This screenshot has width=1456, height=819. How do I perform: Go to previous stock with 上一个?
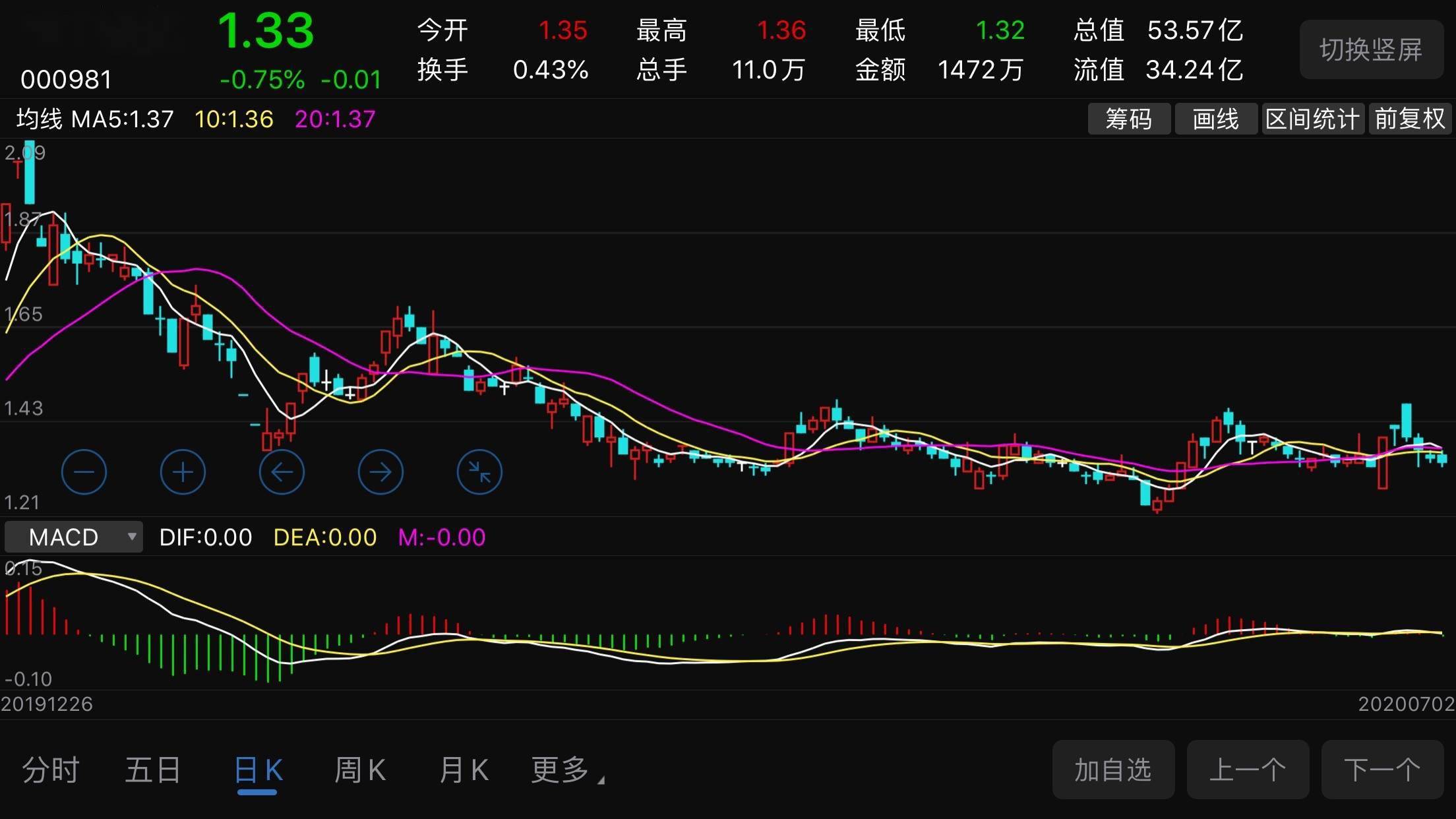[1248, 770]
